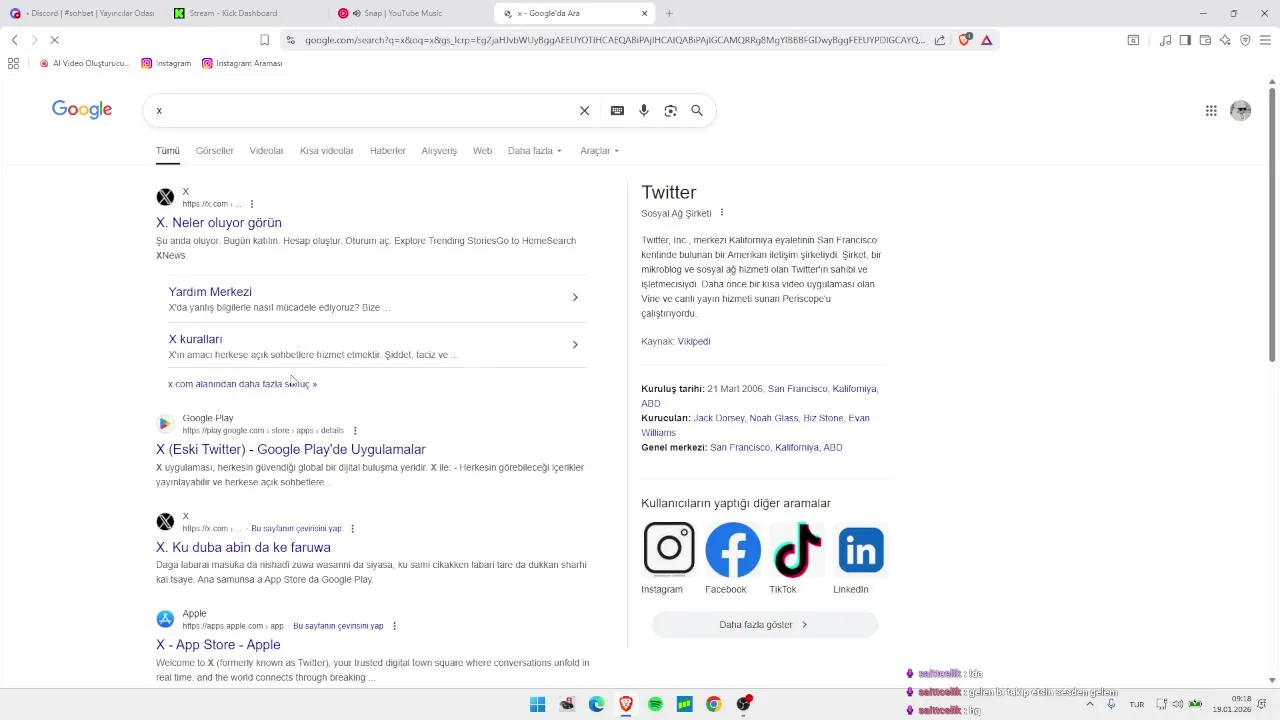The height and width of the screenshot is (720, 1280).
Task: Open AI Video Oluşturucu bookmark
Action: 85,63
